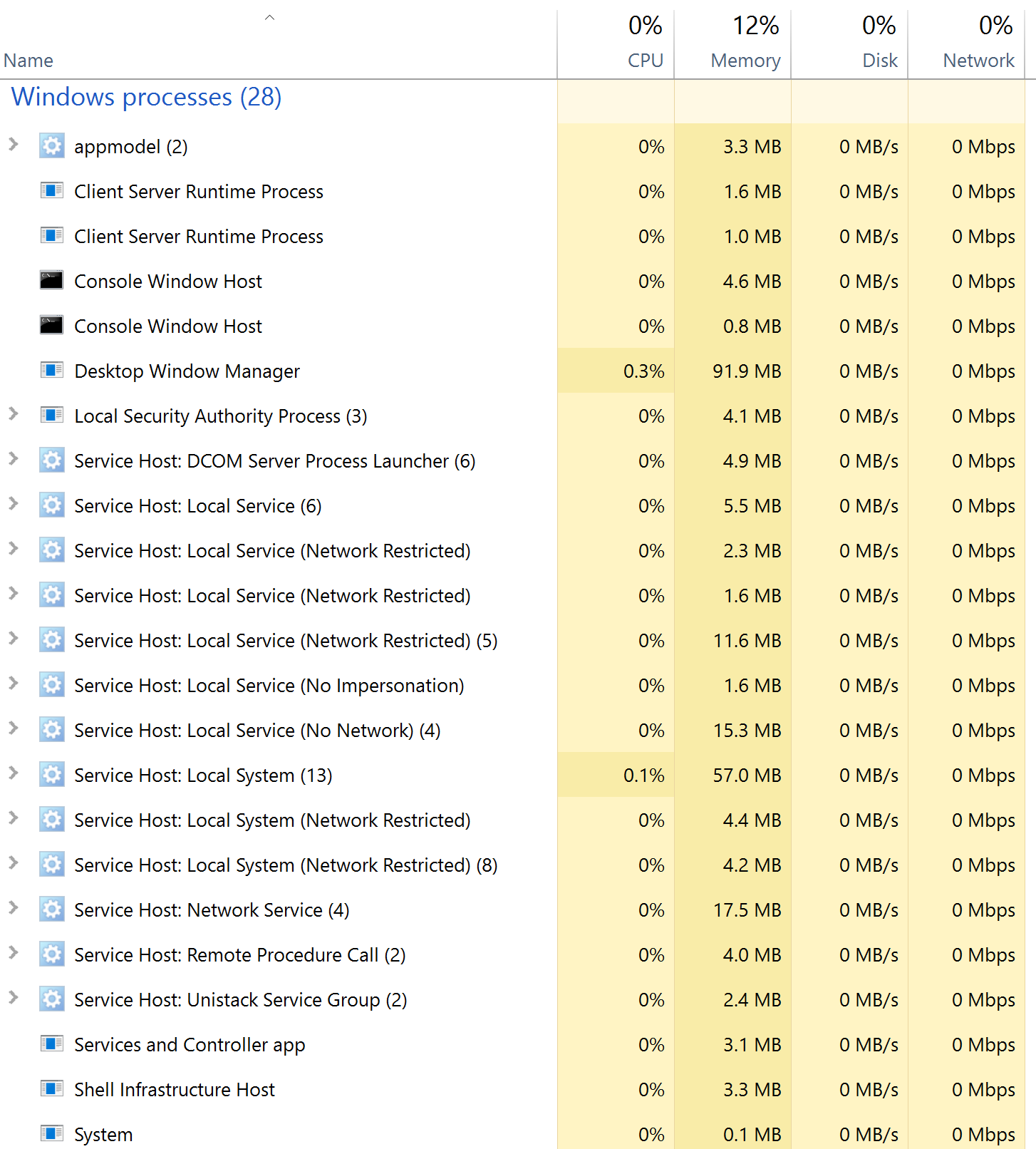1036x1149 pixels.
Task: Click gear icon of Local System (Network Restricted) 4.4 MB
Action: tap(52, 820)
